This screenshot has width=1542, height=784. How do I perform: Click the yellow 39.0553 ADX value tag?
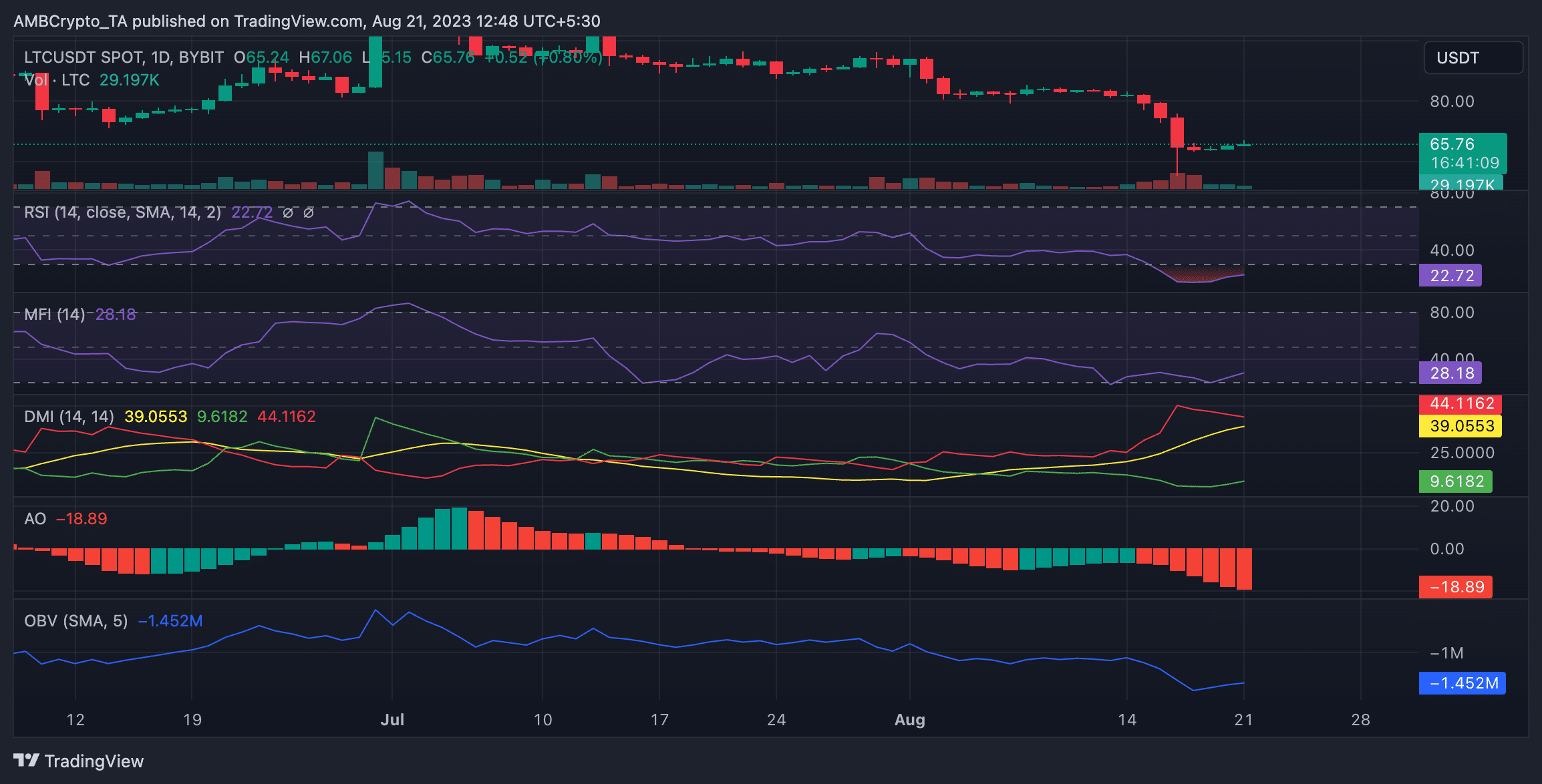coord(1460,426)
